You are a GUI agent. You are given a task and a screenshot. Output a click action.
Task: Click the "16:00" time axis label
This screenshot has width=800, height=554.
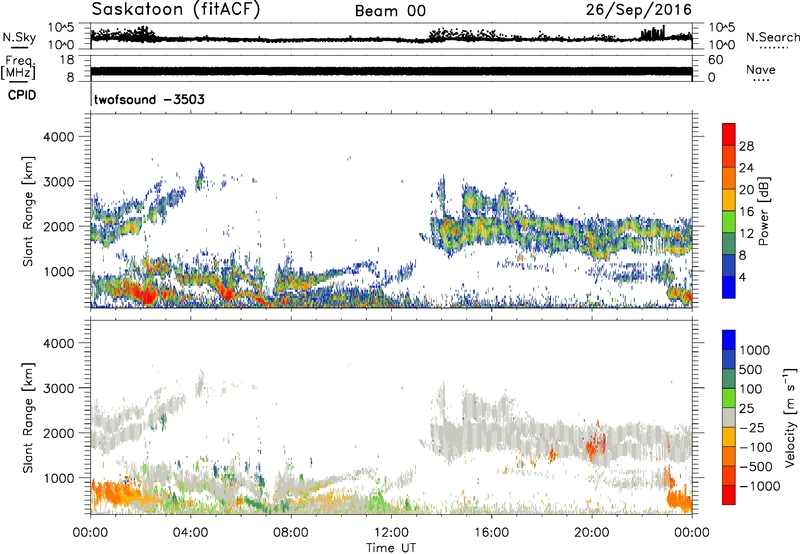point(491,533)
